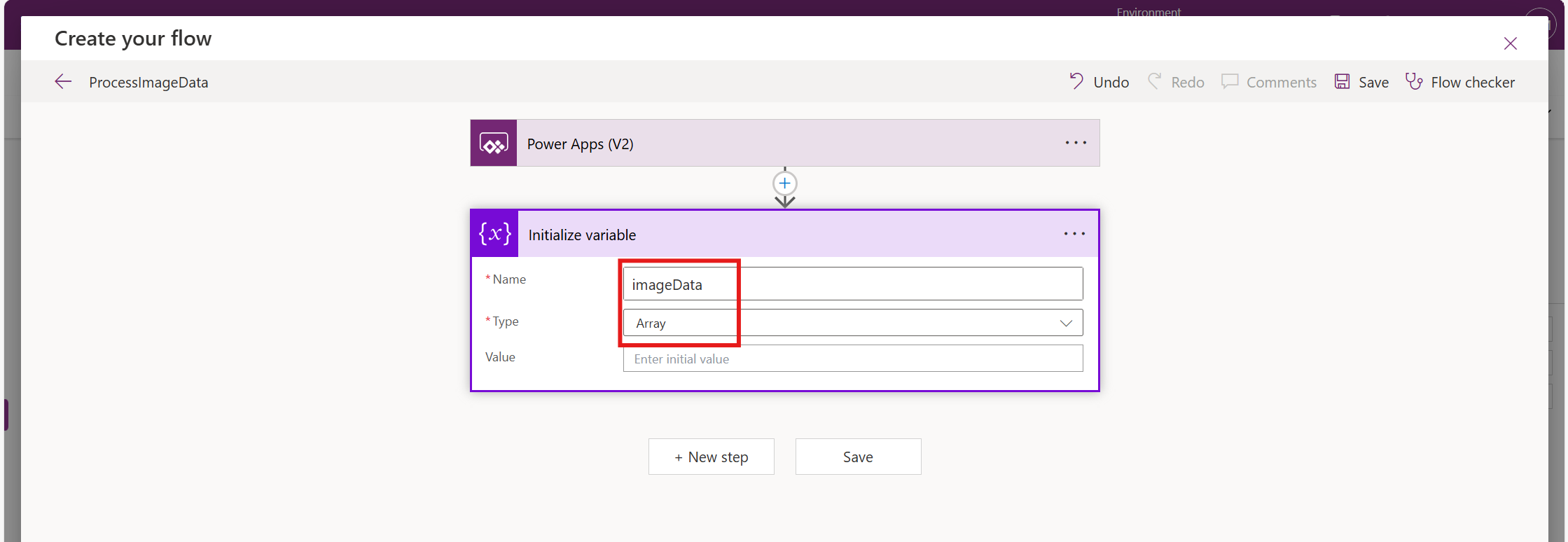Click the floppy disk Save icon in the toolbar
This screenshot has width=1568, height=542.
pyautogui.click(x=1342, y=82)
